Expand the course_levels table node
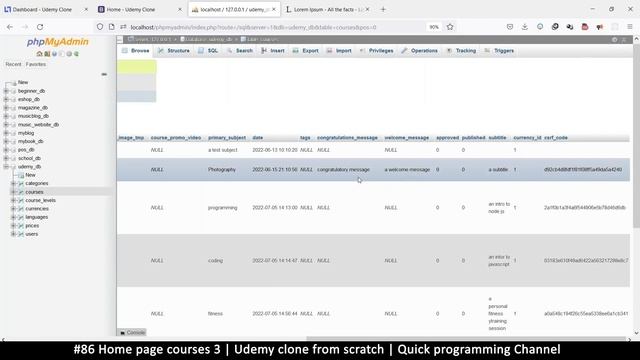The height and width of the screenshot is (360, 640). [x=13, y=200]
